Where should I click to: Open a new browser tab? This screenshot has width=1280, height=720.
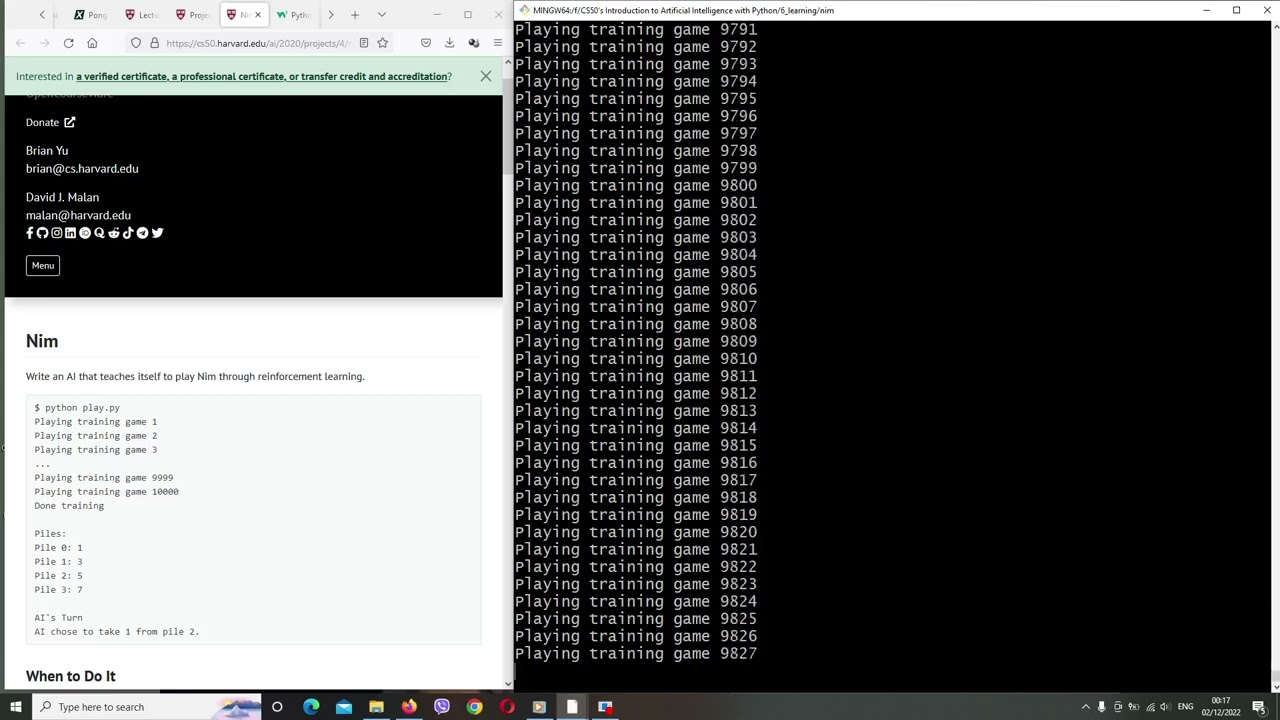354,15
